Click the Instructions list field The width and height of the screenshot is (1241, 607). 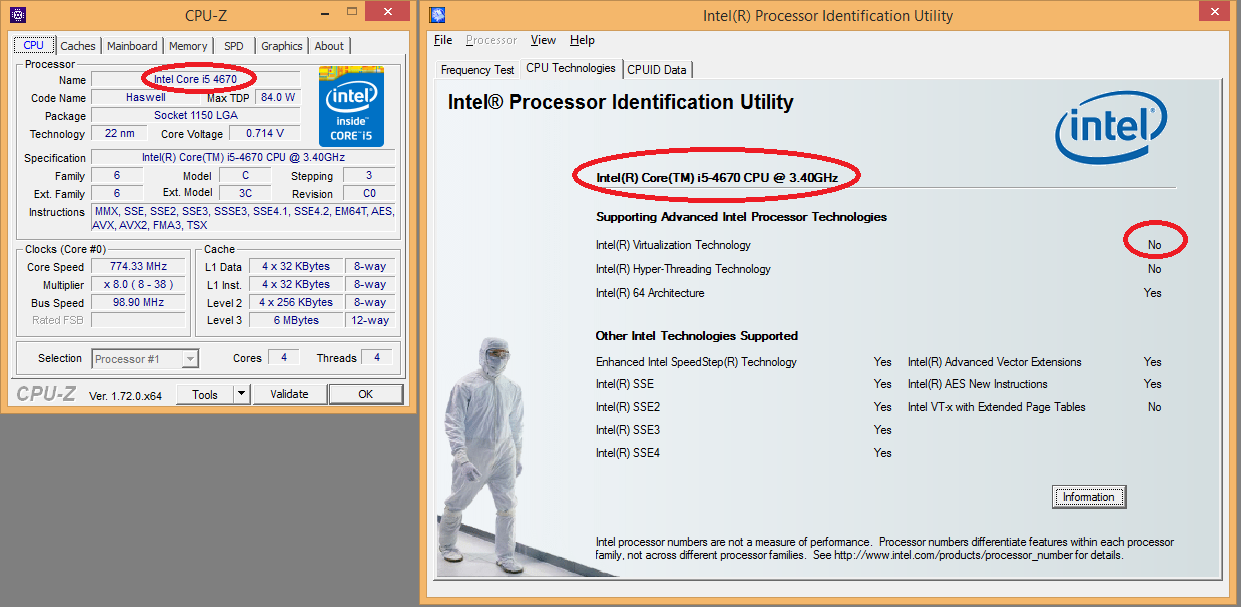(243, 218)
